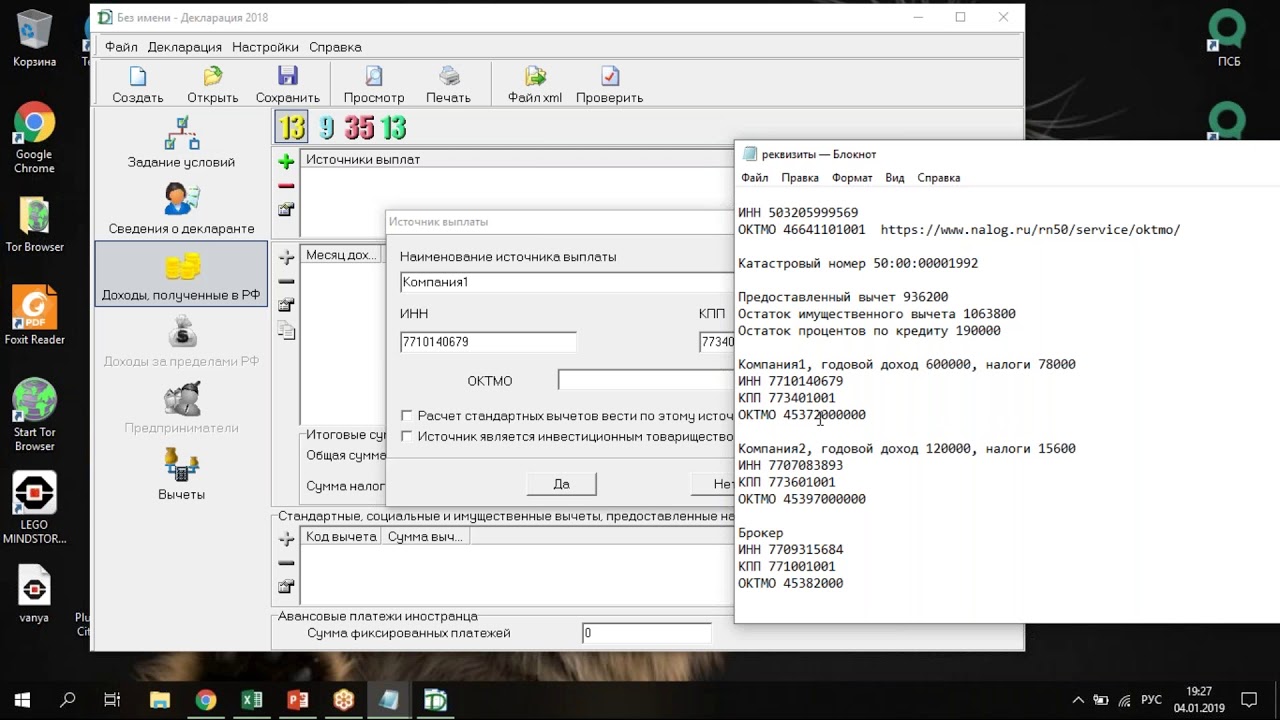Select the 35% tax rate icon
Viewport: 1280px width, 720px height.
359,128
